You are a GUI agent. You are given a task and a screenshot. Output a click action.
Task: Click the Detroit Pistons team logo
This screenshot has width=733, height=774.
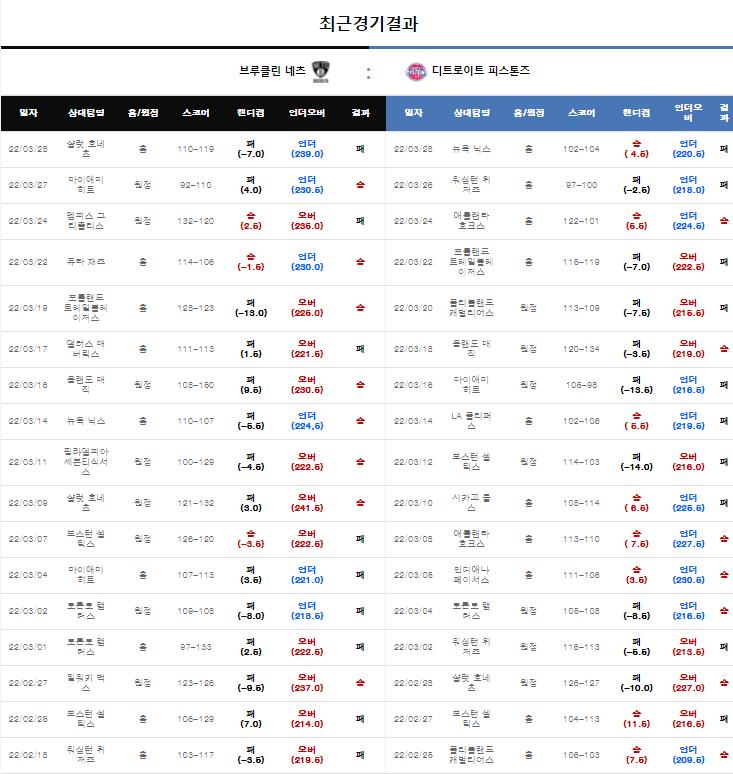[416, 72]
